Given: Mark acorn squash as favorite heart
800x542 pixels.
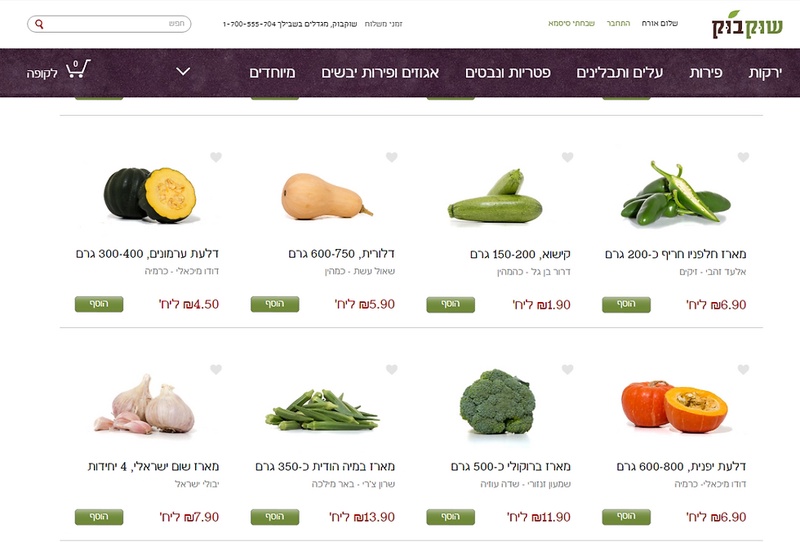Looking at the screenshot, I should pos(216,157).
